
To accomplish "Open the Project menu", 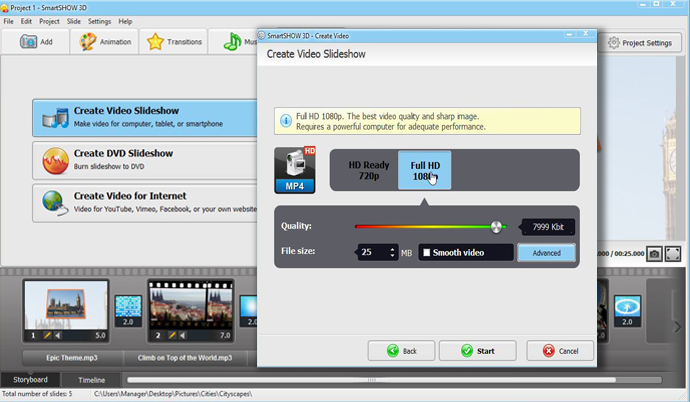I will pos(49,21).
